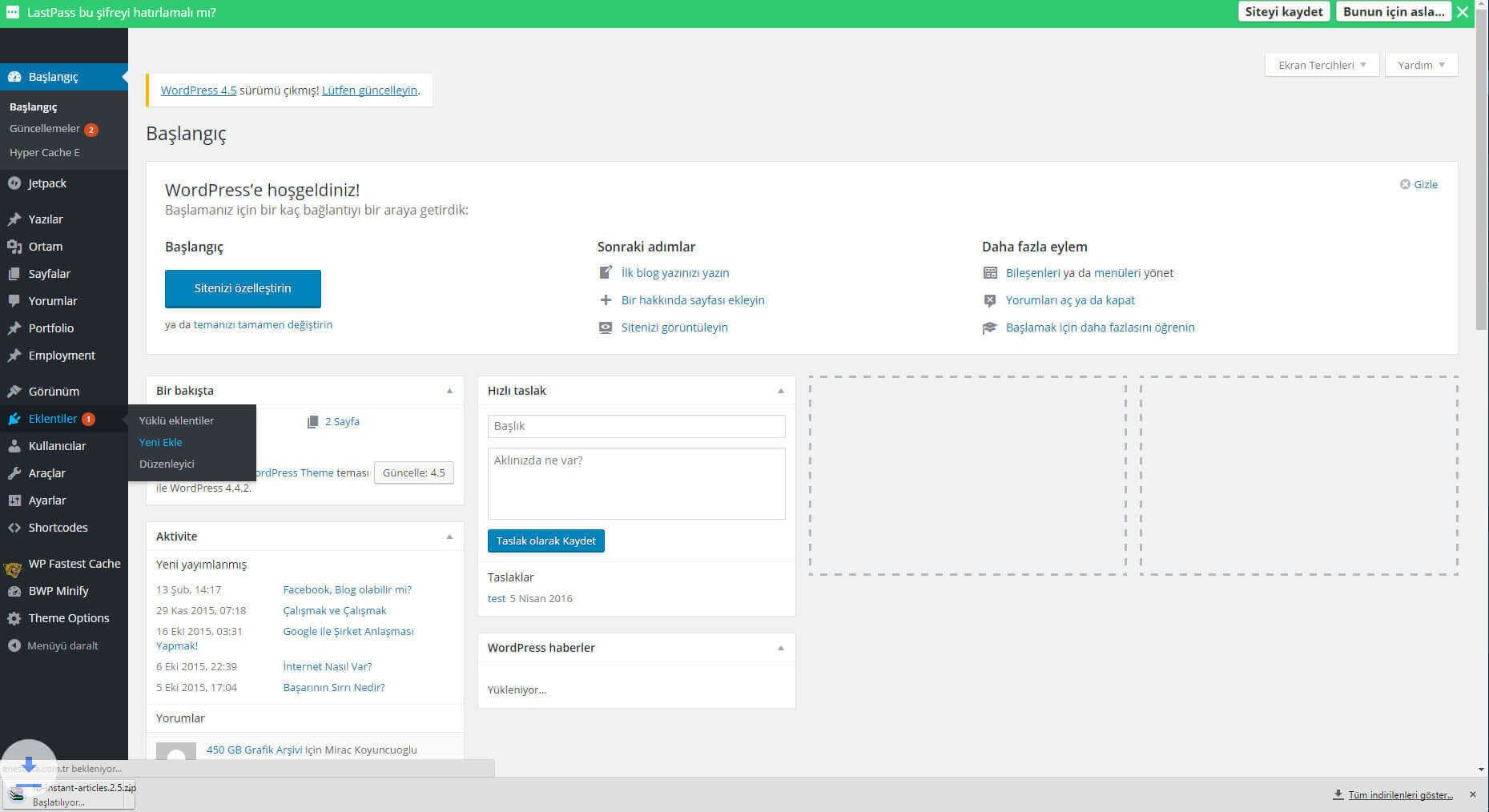Open 450 GB Grafik Arşivi comment link
The height and width of the screenshot is (812, 1489).
pyautogui.click(x=255, y=750)
